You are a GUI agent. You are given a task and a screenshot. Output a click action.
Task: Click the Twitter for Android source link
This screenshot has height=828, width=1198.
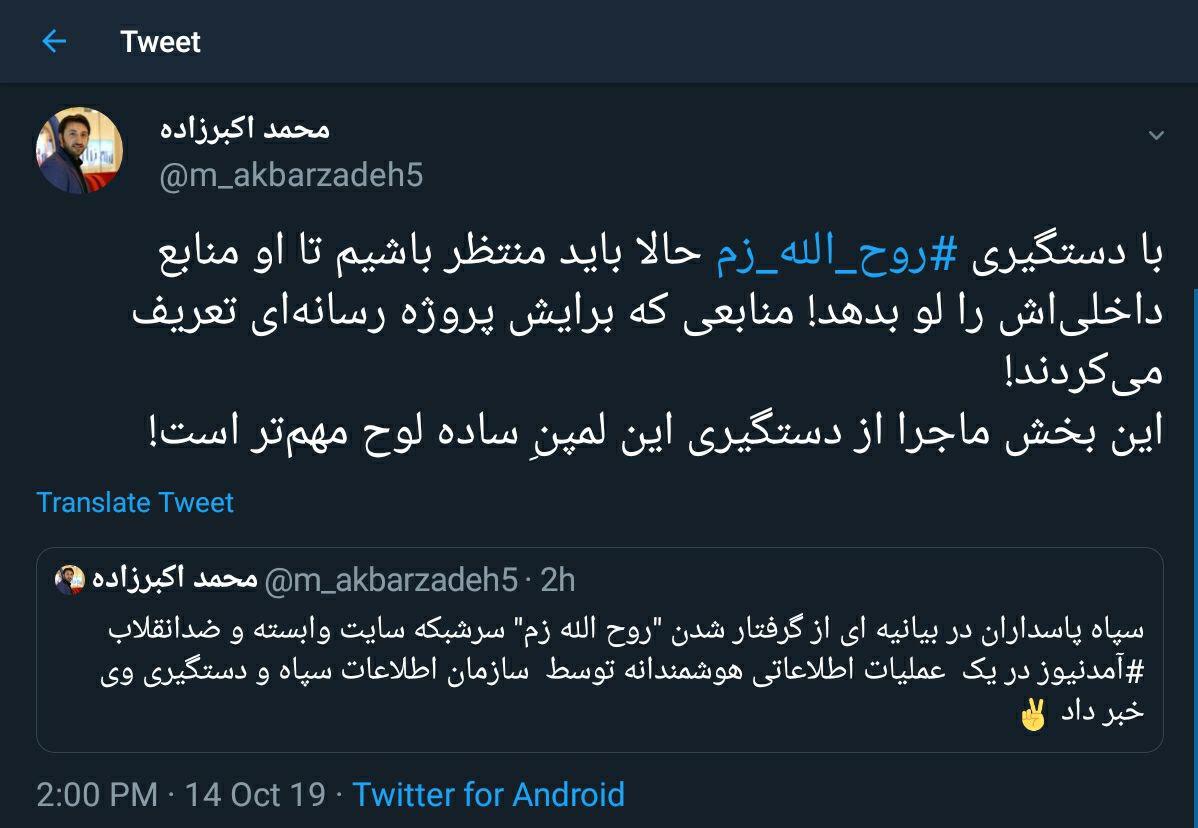488,795
